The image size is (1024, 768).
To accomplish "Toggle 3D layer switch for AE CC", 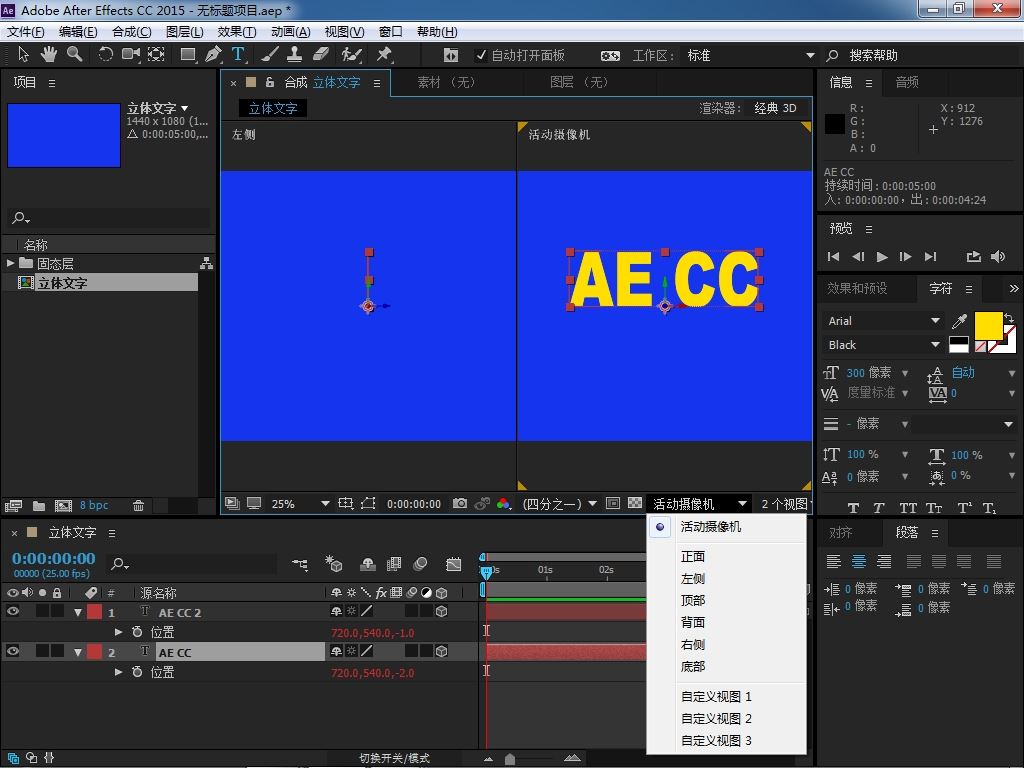I will point(442,651).
